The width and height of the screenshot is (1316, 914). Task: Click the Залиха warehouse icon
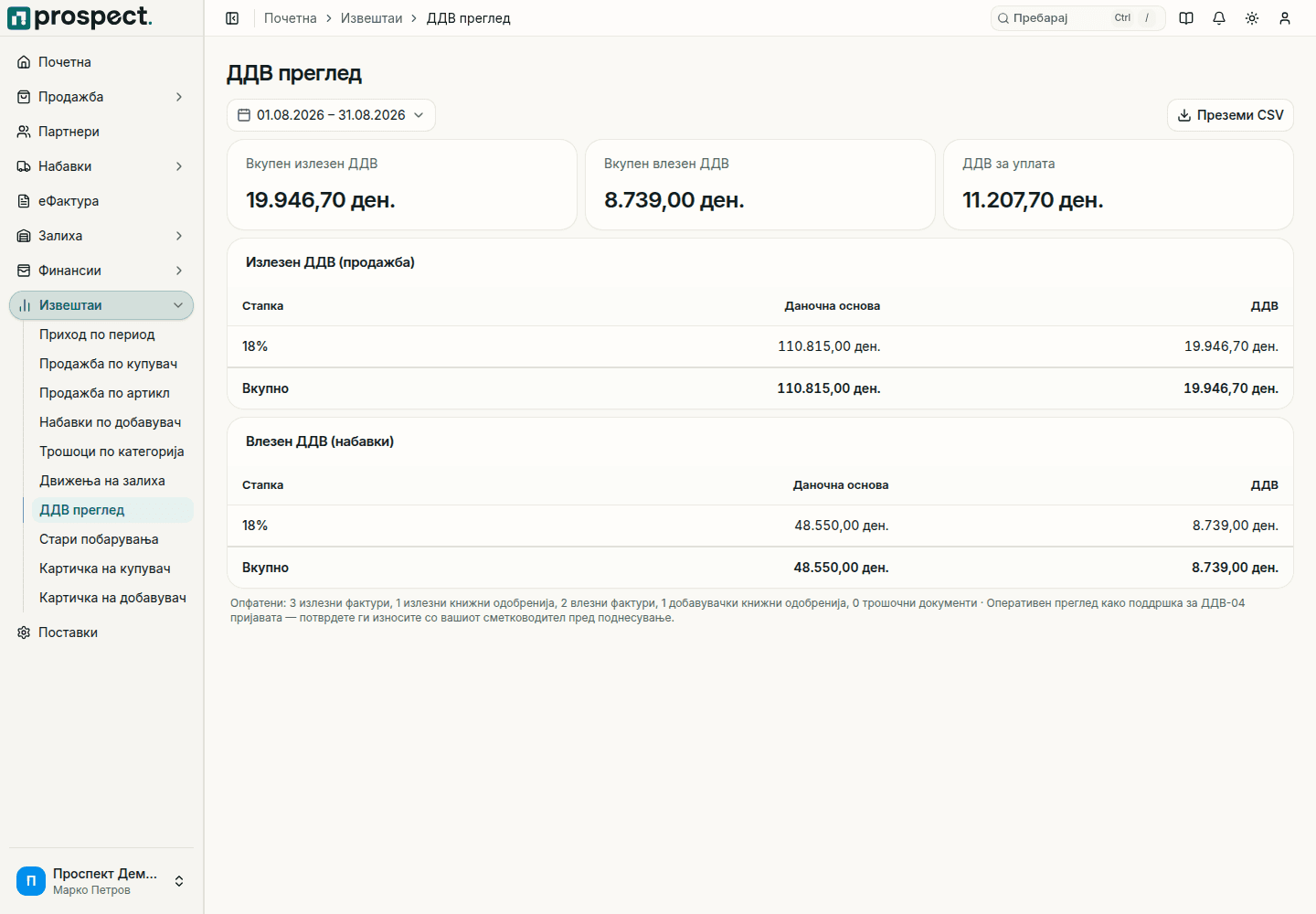click(x=24, y=236)
